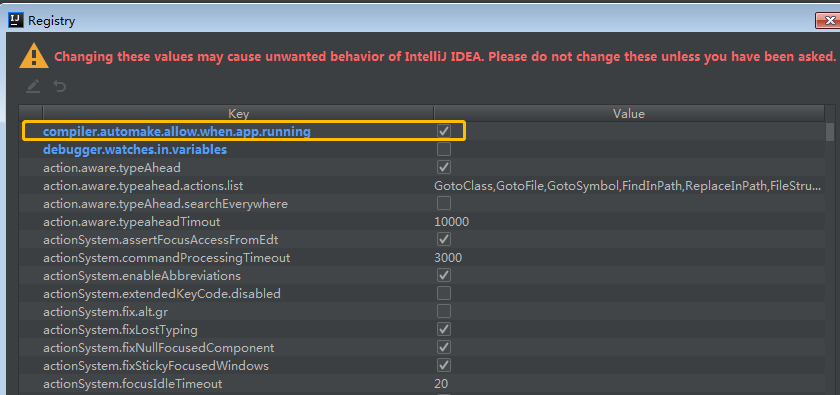Click the 10000 value cell
This screenshot has height=395, width=840.
452,222
